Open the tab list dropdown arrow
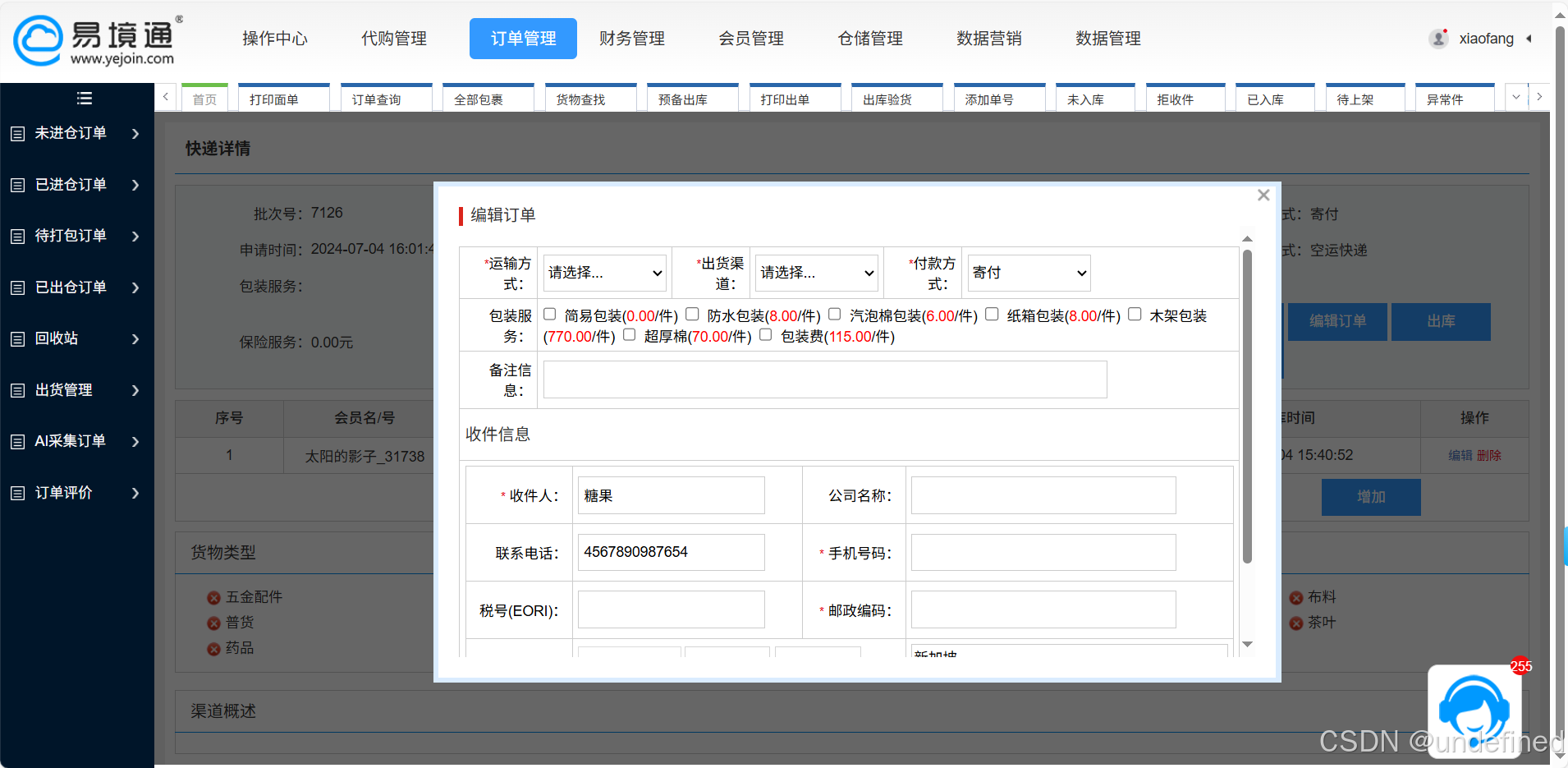Screen dimensions: 1568x768 [1516, 97]
